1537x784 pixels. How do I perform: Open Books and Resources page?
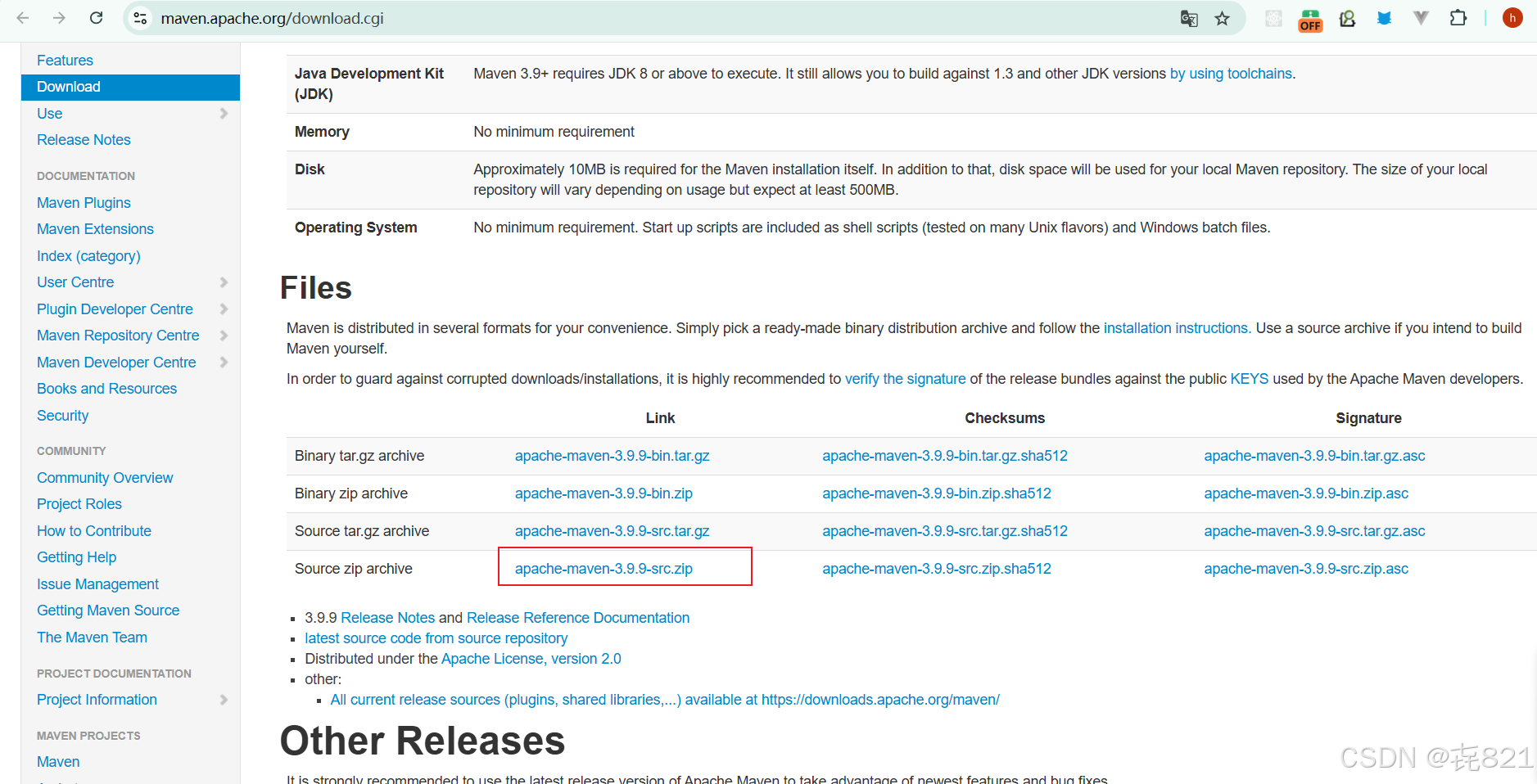106,389
